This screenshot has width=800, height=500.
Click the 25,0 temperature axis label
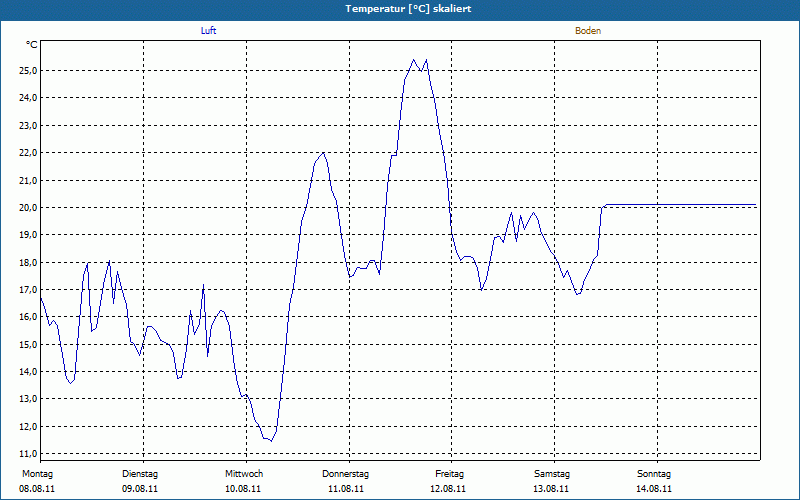tap(28, 70)
